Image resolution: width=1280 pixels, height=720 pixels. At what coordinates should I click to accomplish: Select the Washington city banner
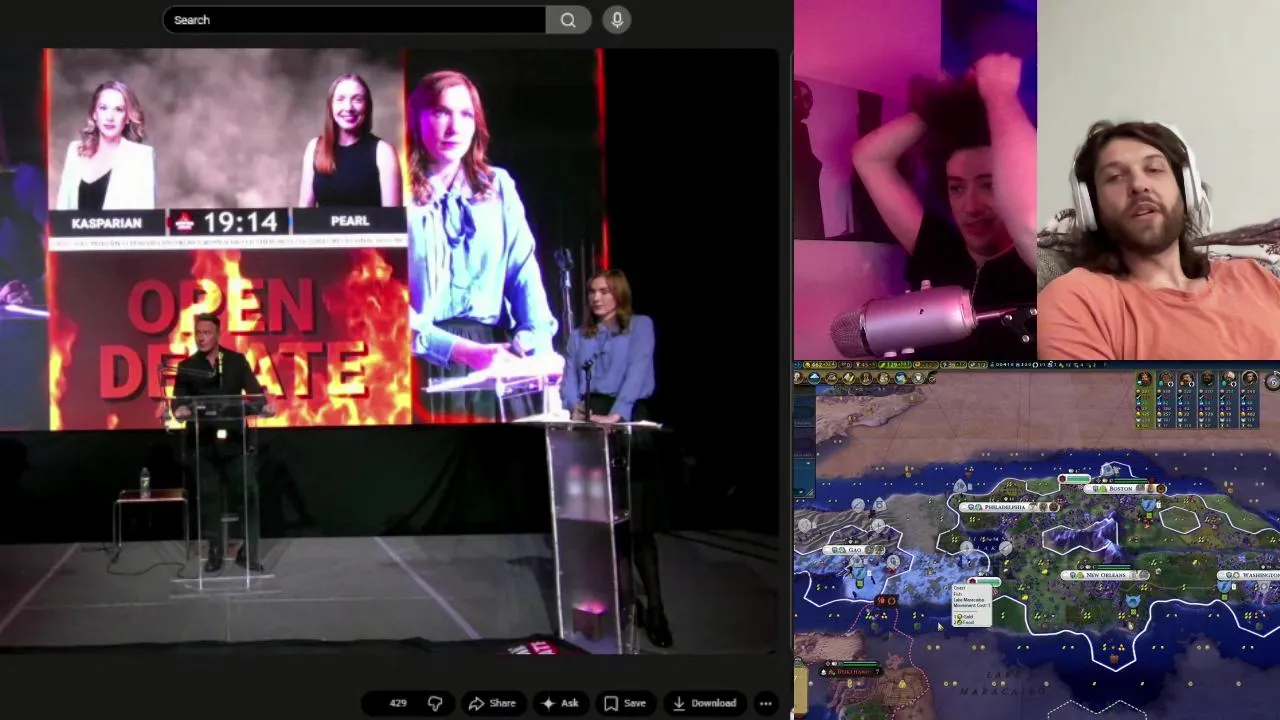point(1250,575)
